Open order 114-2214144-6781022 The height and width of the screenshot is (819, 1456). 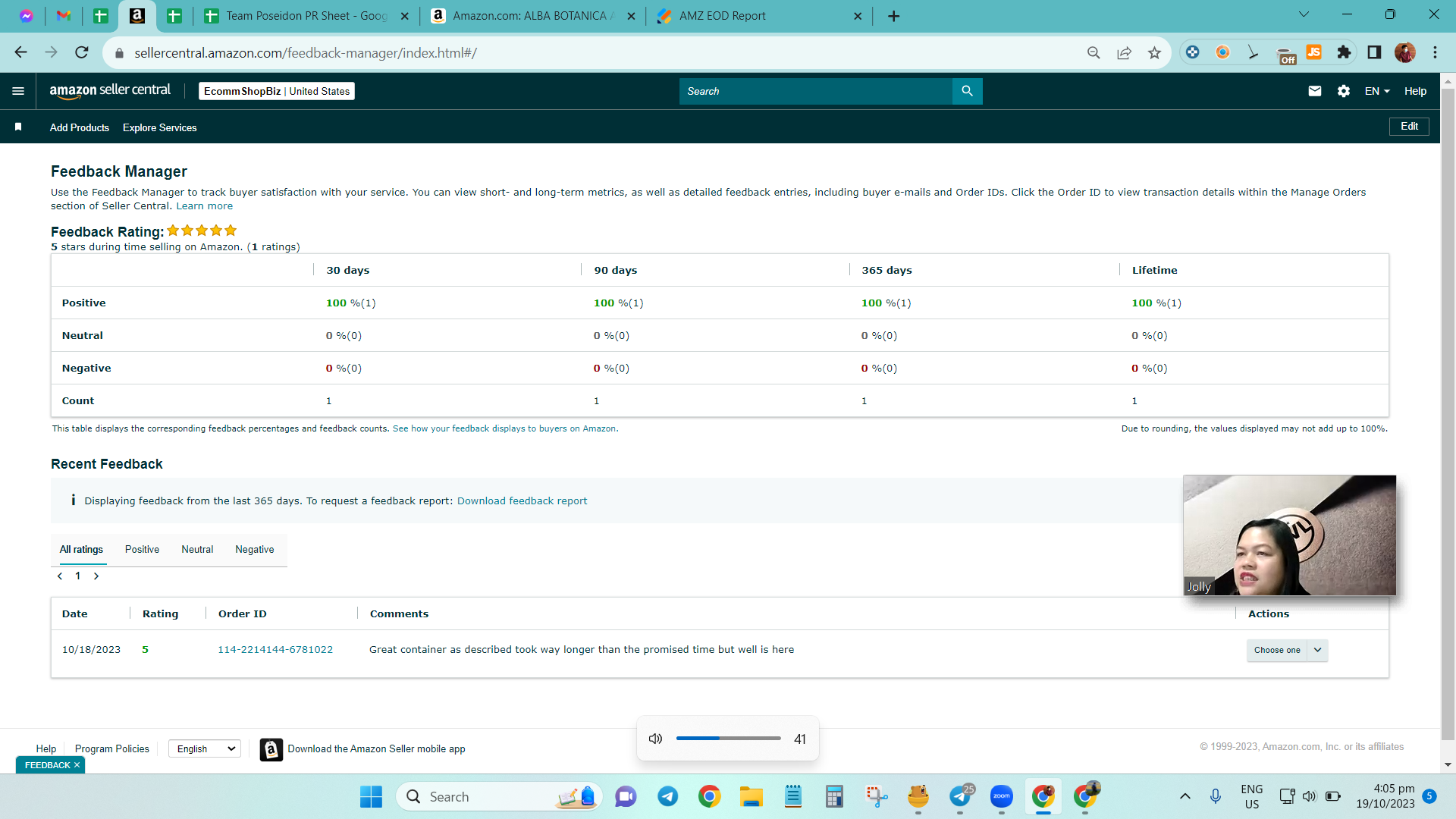coord(275,650)
